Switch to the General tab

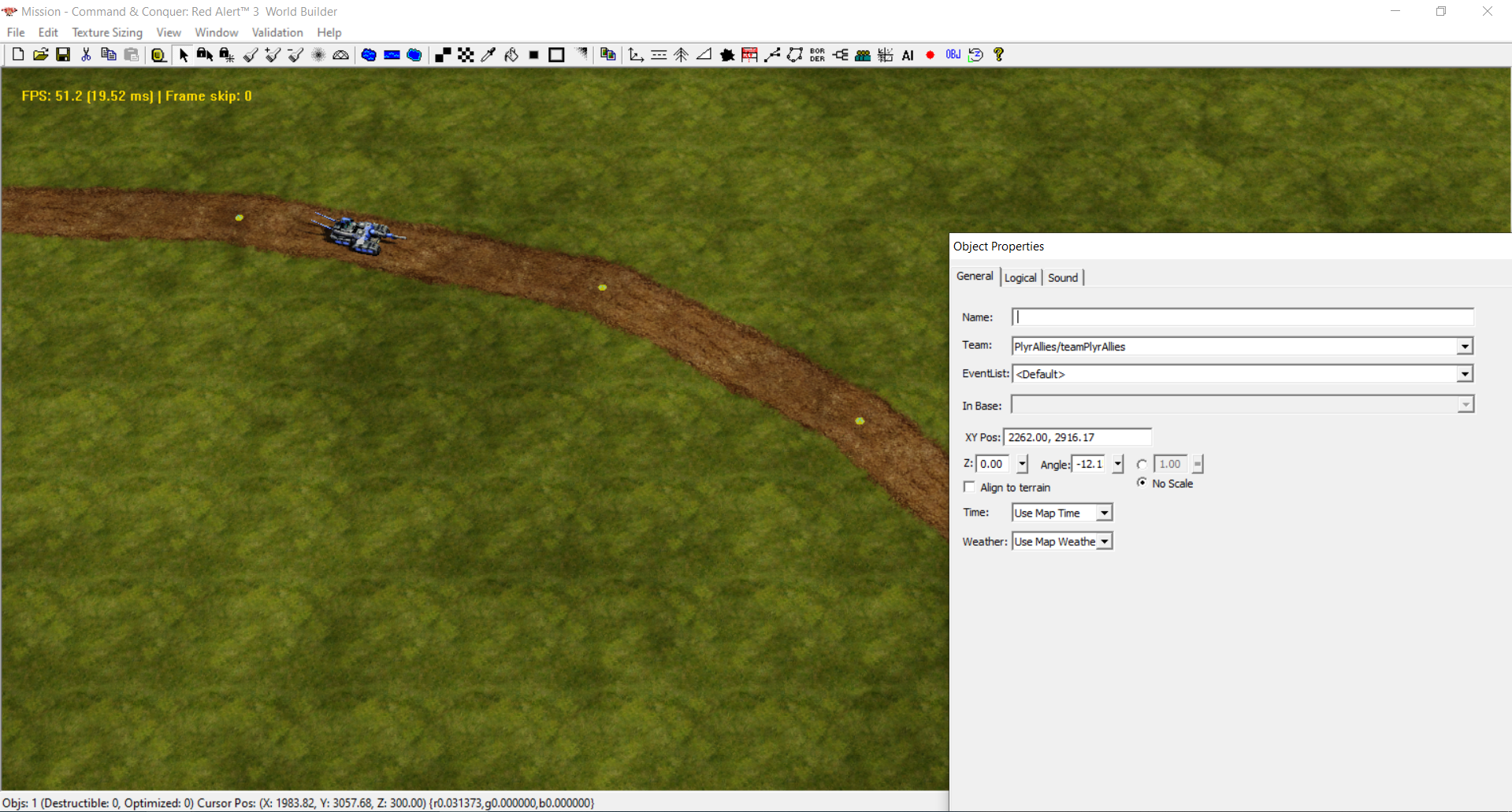pos(975,276)
